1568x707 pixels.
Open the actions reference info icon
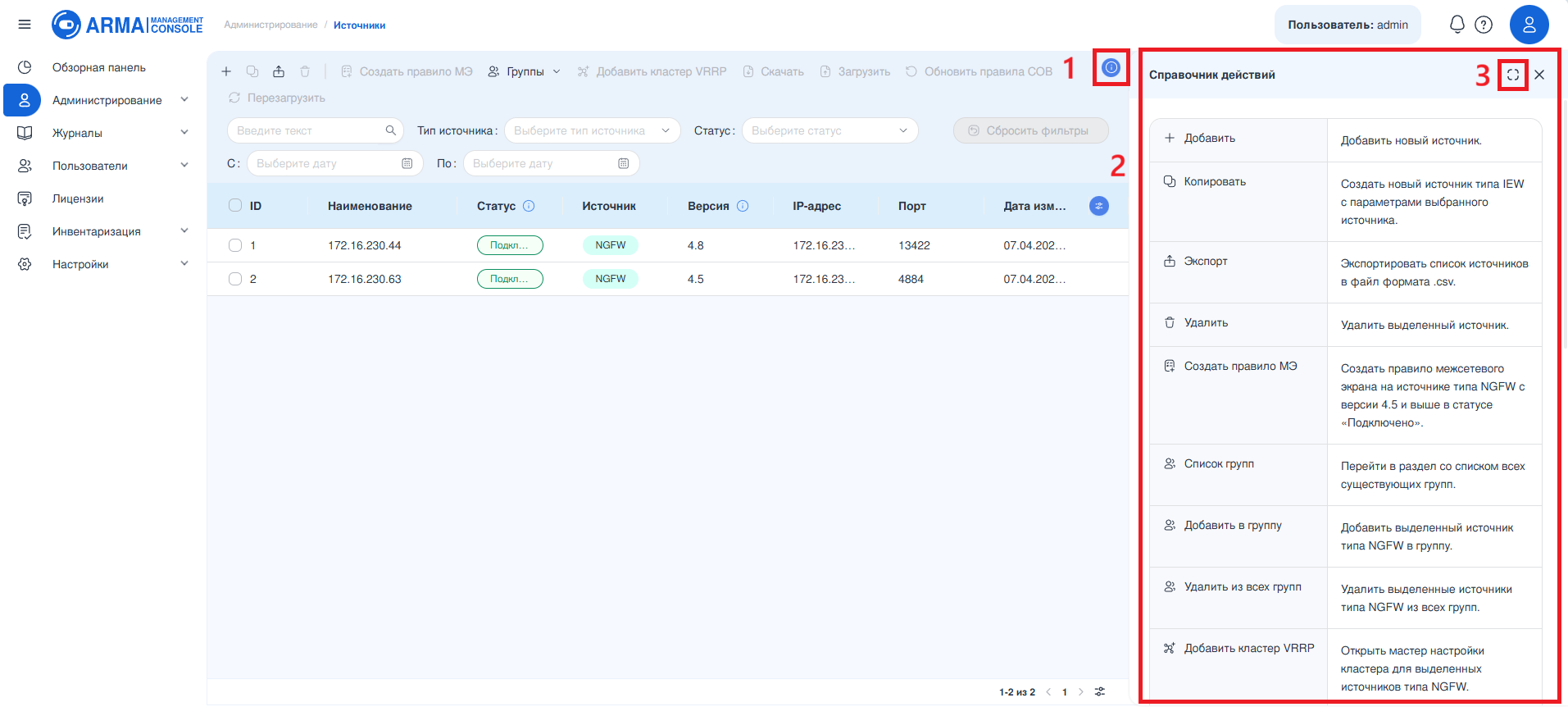(1111, 67)
